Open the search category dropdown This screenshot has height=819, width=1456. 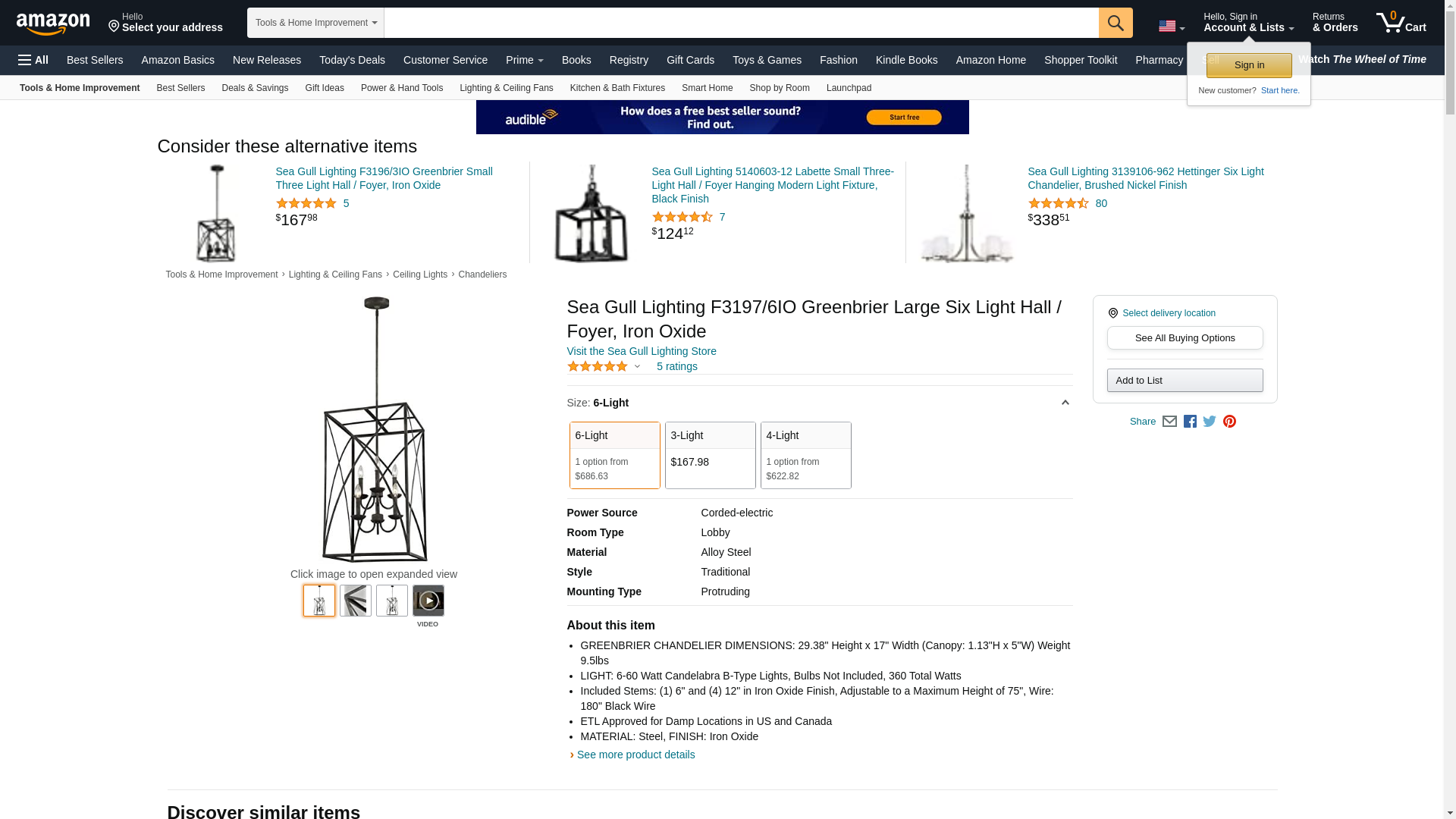315,23
